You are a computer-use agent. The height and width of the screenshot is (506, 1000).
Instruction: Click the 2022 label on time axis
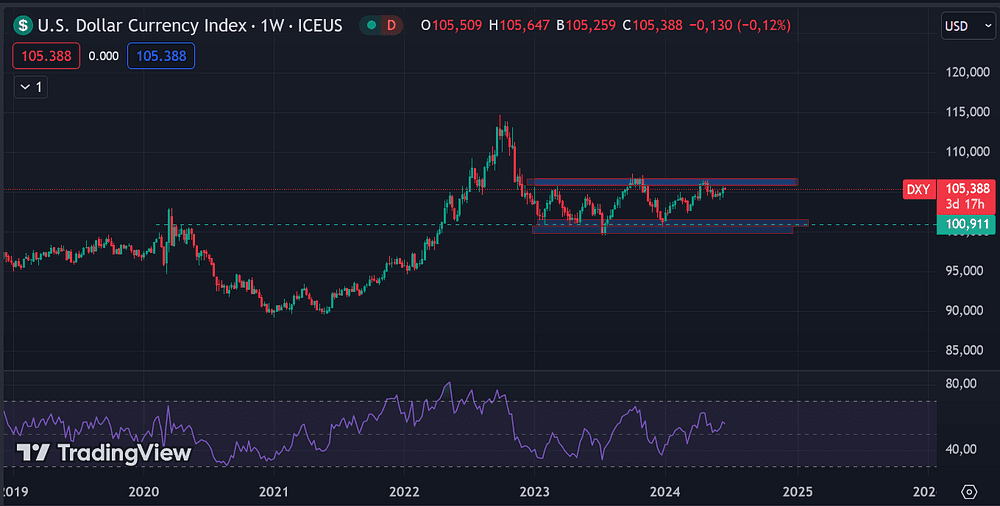point(404,492)
